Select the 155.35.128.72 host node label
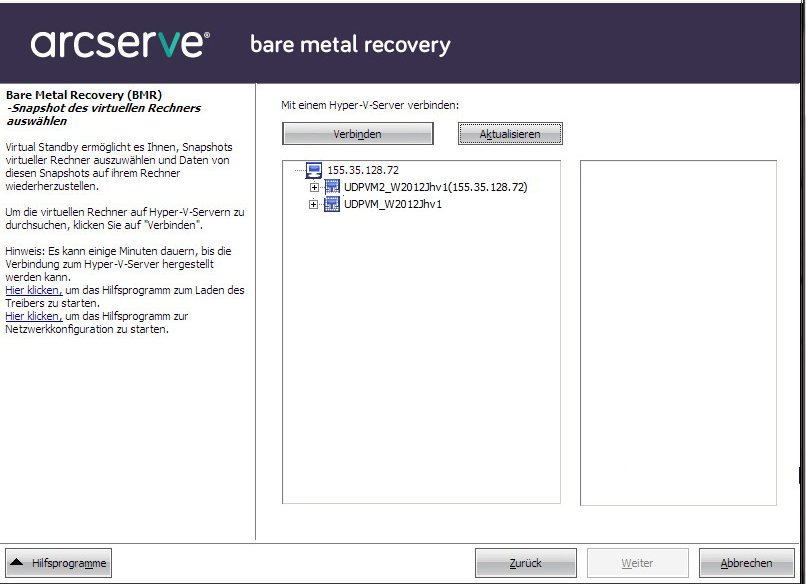 (363, 170)
